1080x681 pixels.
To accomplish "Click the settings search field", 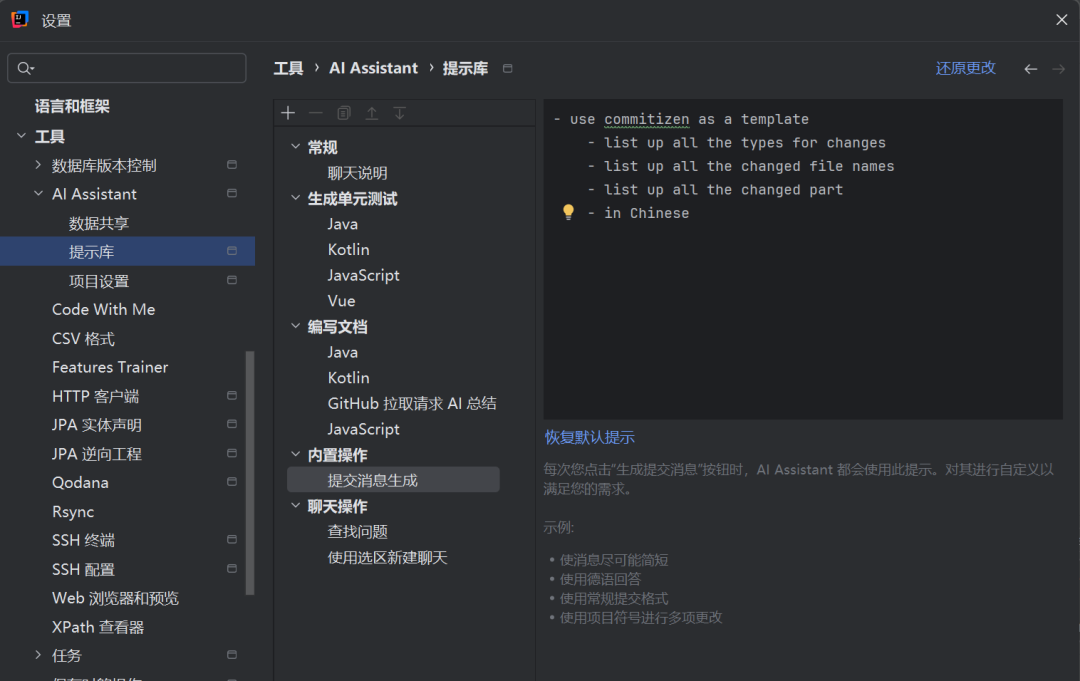I will point(127,68).
